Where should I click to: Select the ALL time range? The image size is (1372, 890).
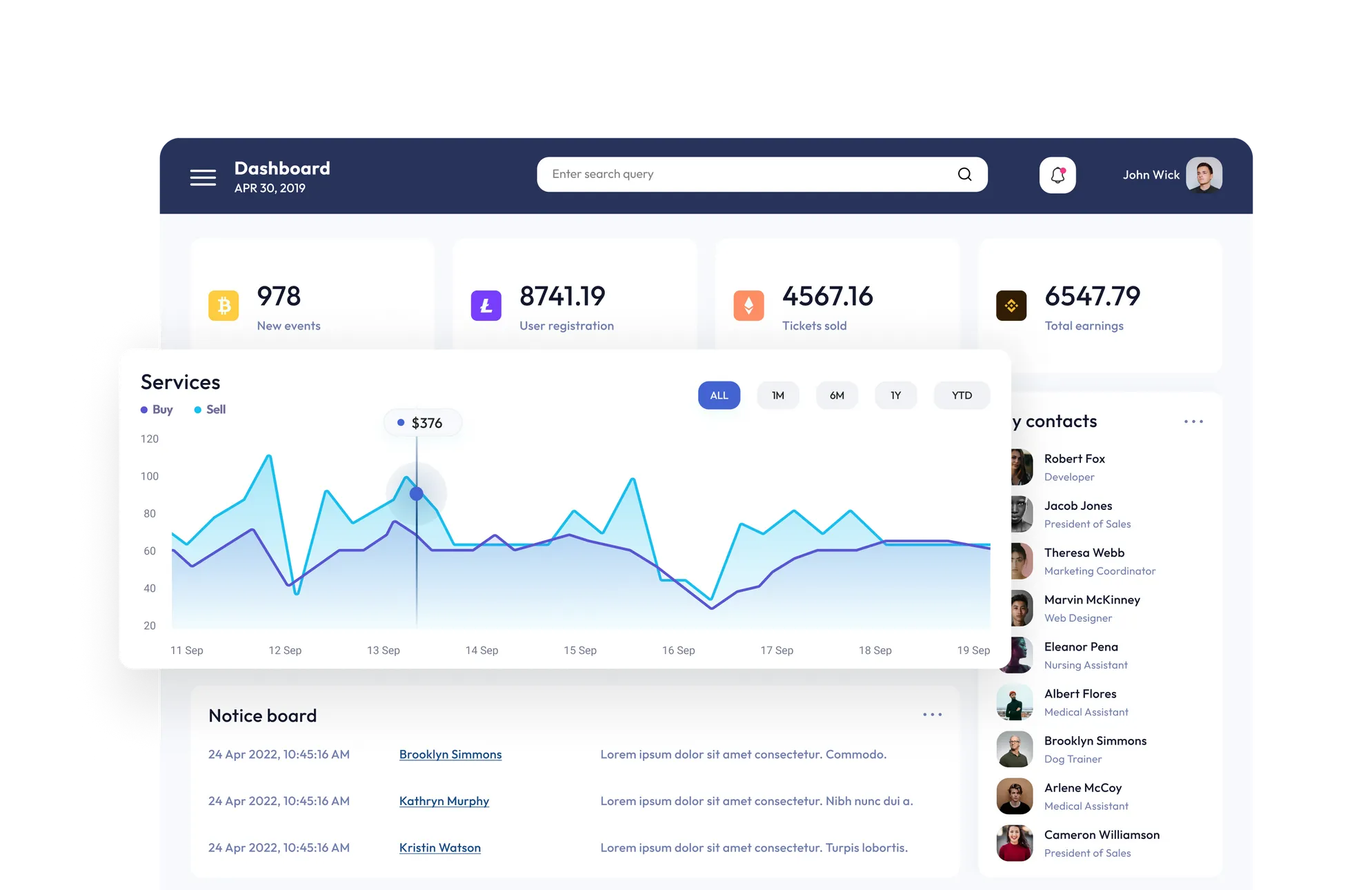(x=719, y=395)
